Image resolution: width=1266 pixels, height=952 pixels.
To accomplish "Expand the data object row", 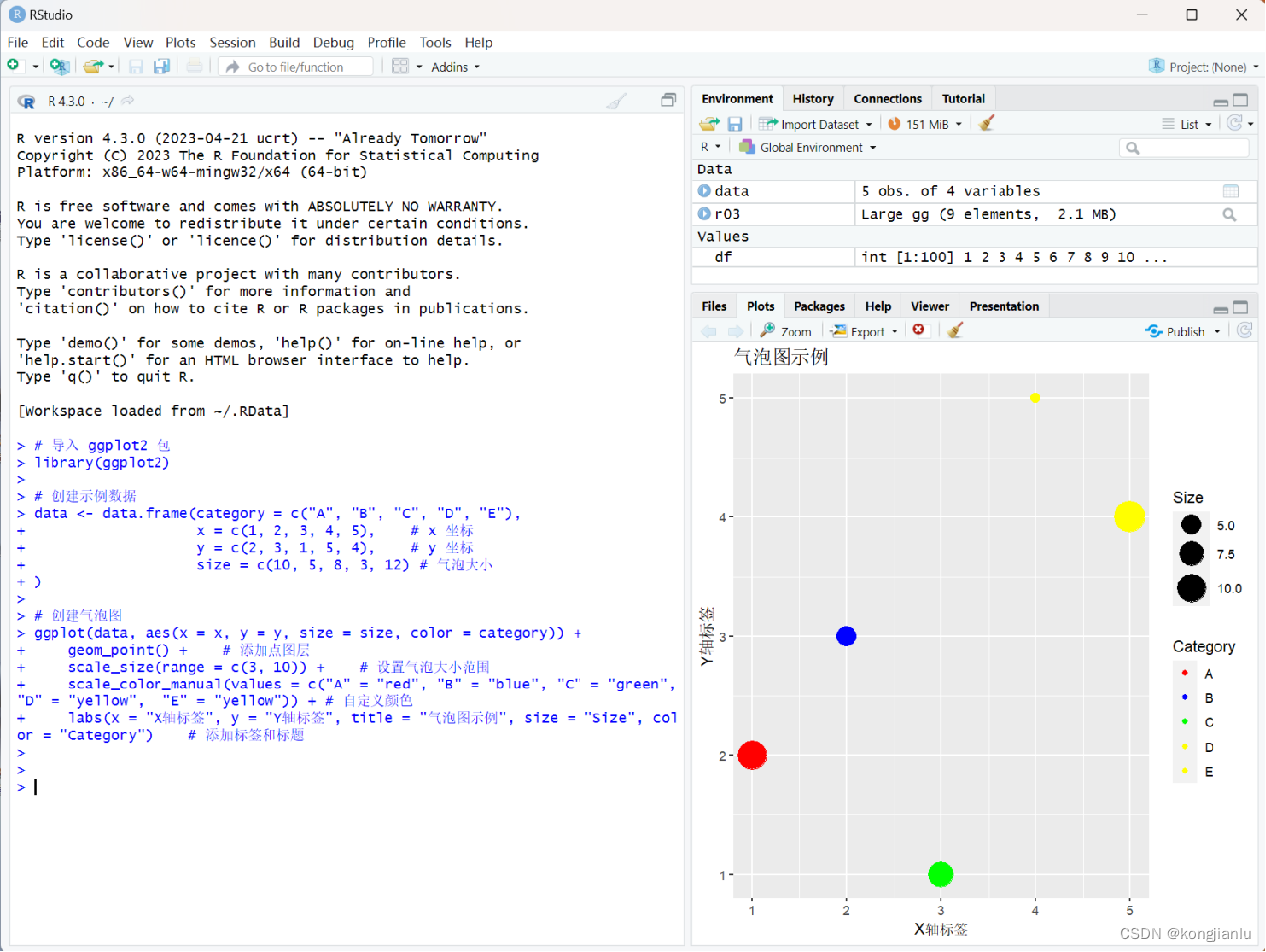I will 704,191.
